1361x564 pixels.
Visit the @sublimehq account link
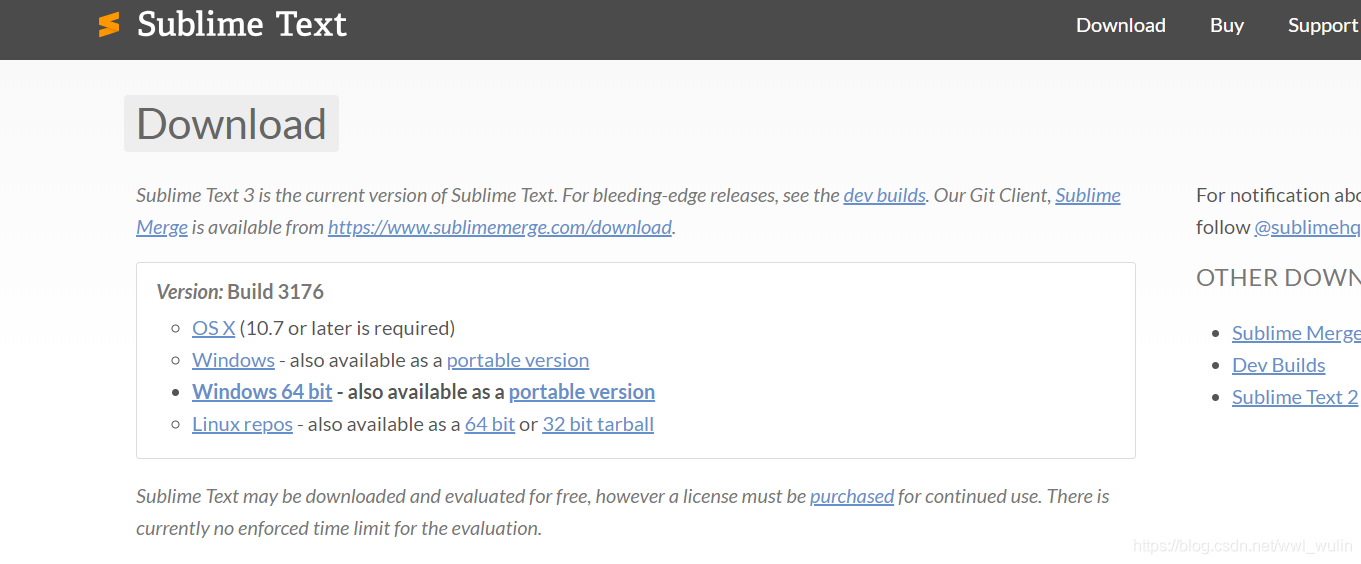[1307, 227]
